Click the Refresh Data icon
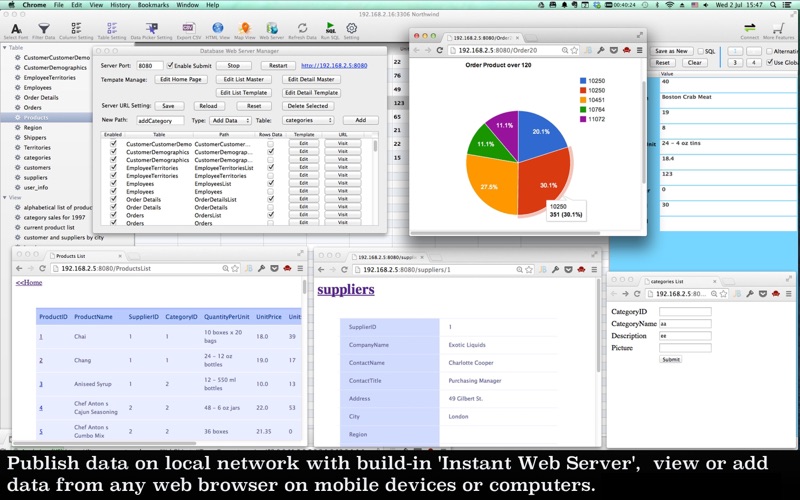 pyautogui.click(x=302, y=28)
